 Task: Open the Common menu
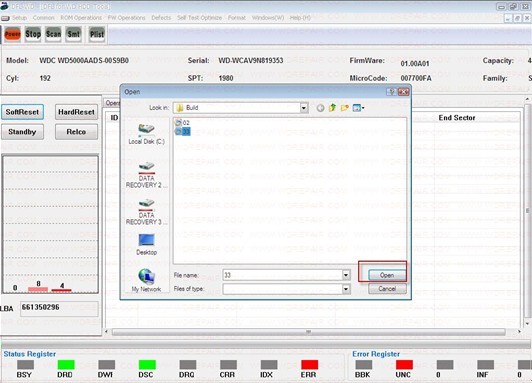point(43,18)
